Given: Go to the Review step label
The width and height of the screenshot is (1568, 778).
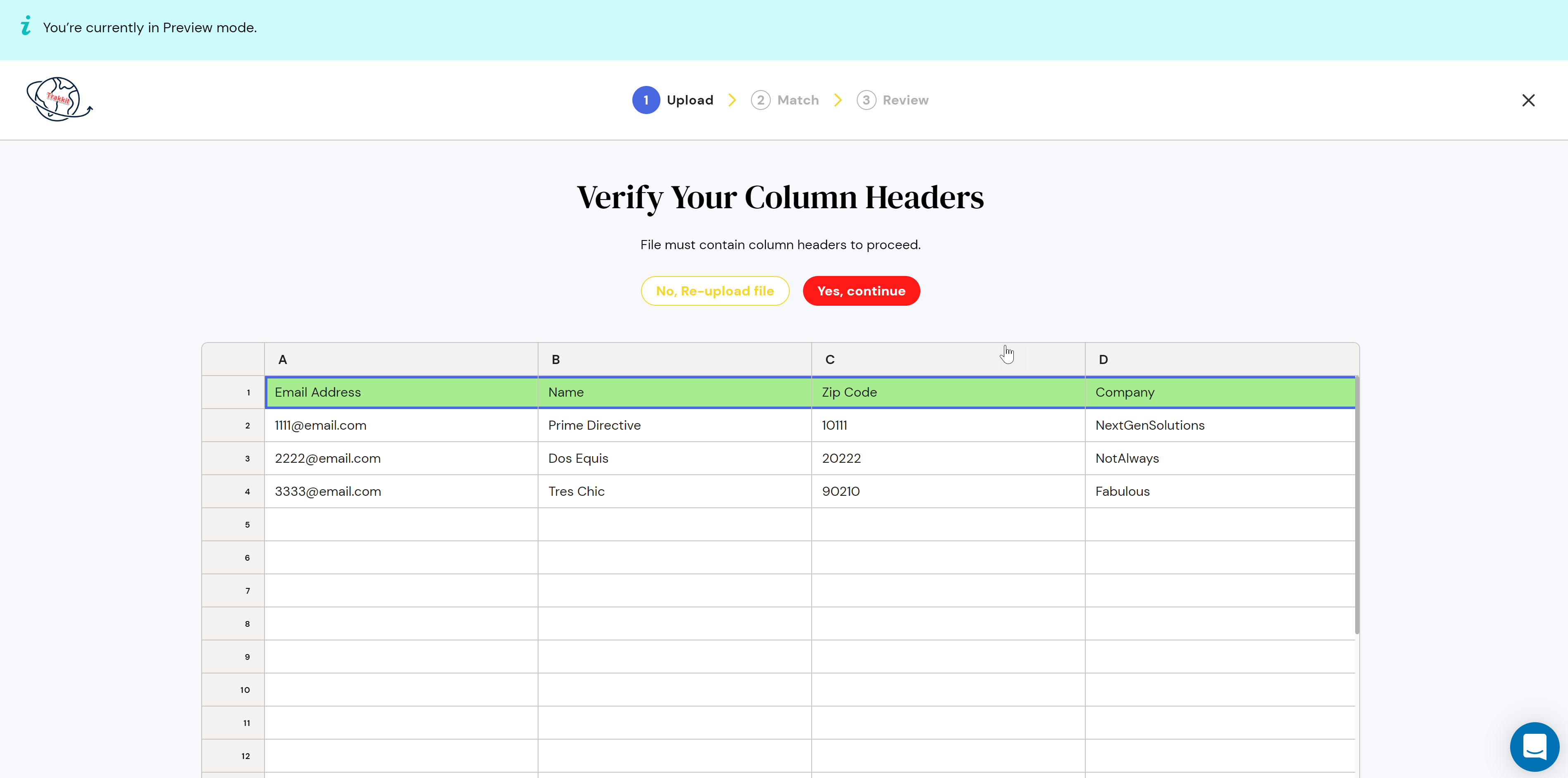Looking at the screenshot, I should click(x=905, y=100).
